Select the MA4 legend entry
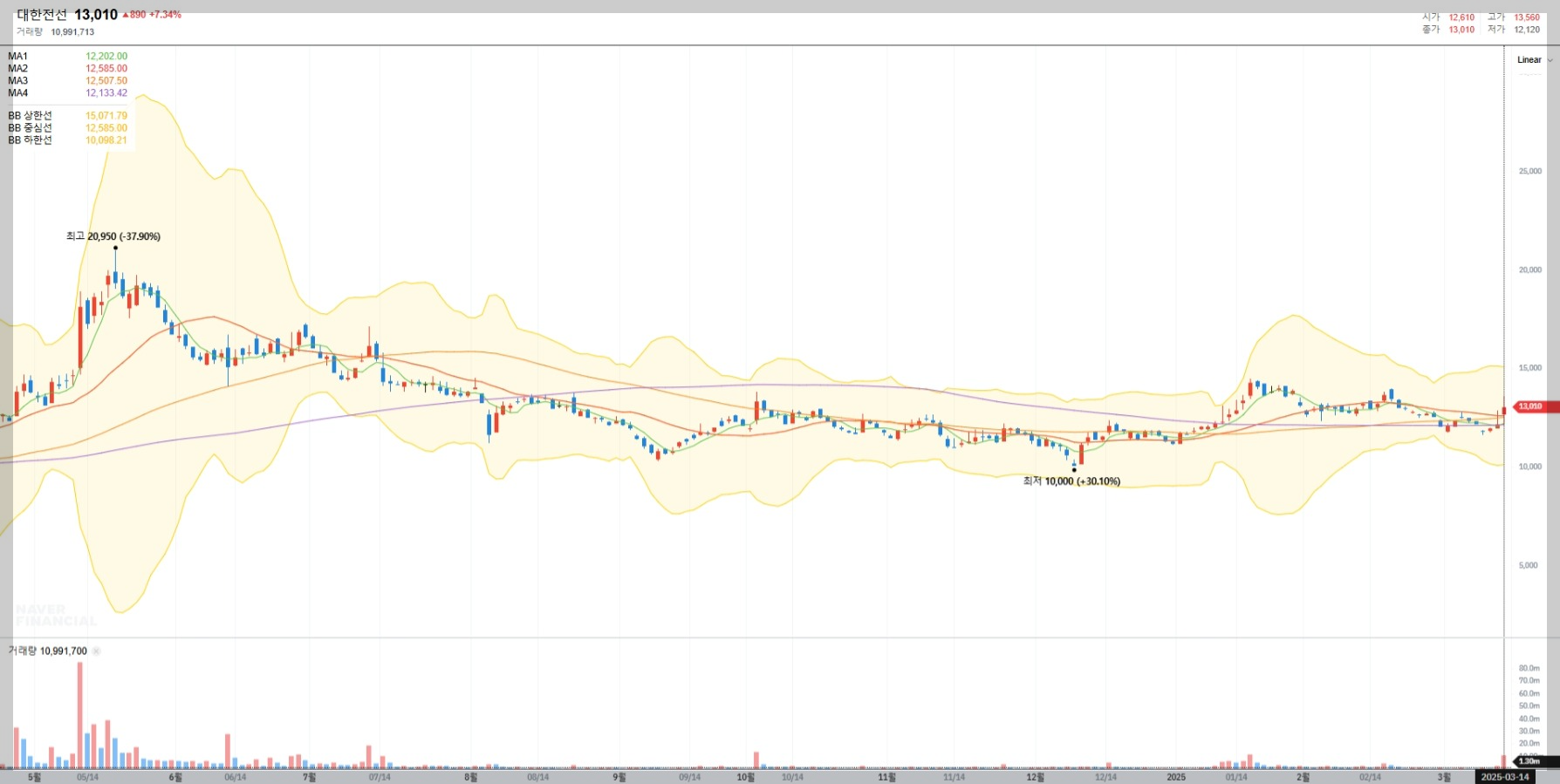Image resolution: width=1560 pixels, height=784 pixels. coord(67,92)
